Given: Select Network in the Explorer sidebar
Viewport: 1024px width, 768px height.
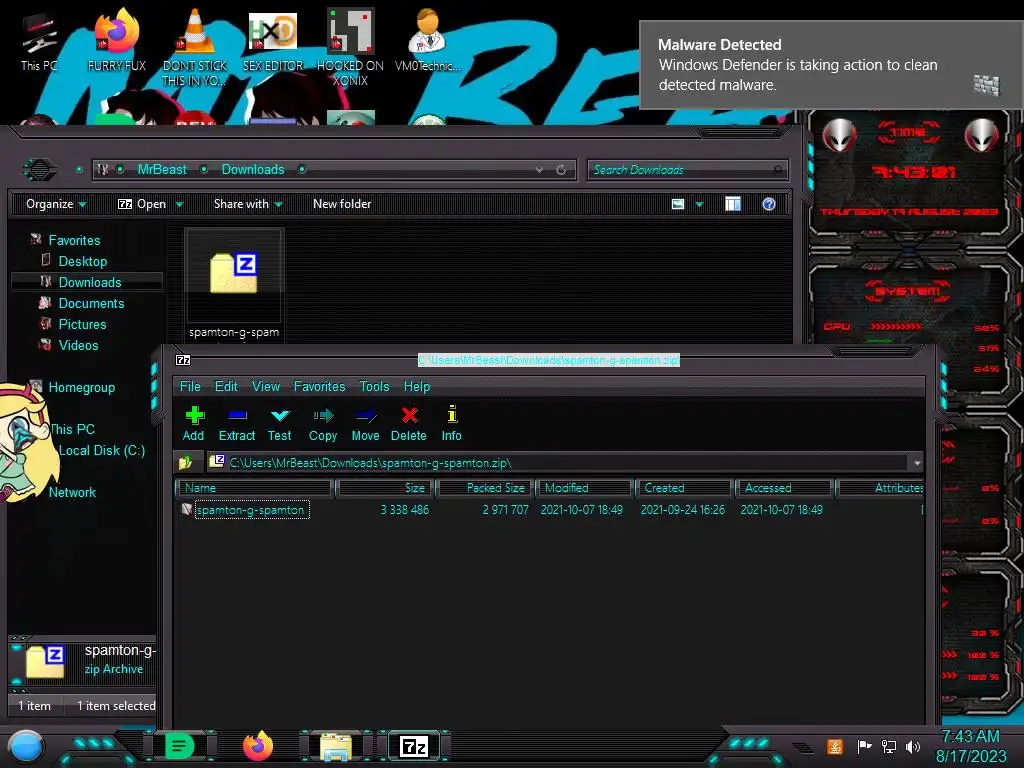Looking at the screenshot, I should 72,492.
